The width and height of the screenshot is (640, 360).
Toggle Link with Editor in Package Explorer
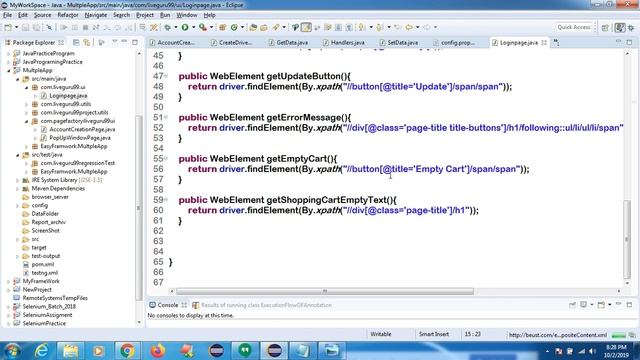(x=87, y=42)
